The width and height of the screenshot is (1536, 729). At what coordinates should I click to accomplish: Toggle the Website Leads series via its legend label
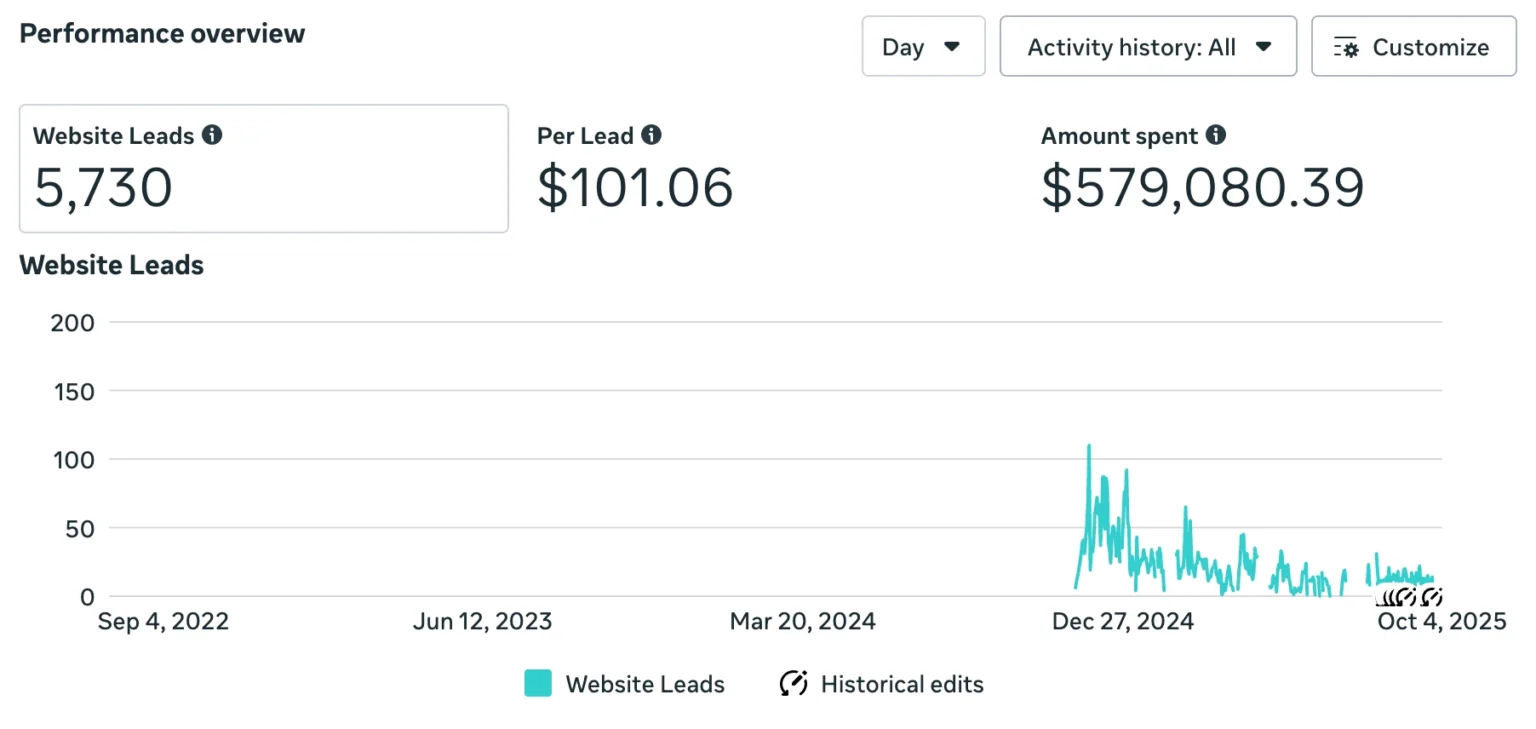click(x=645, y=683)
